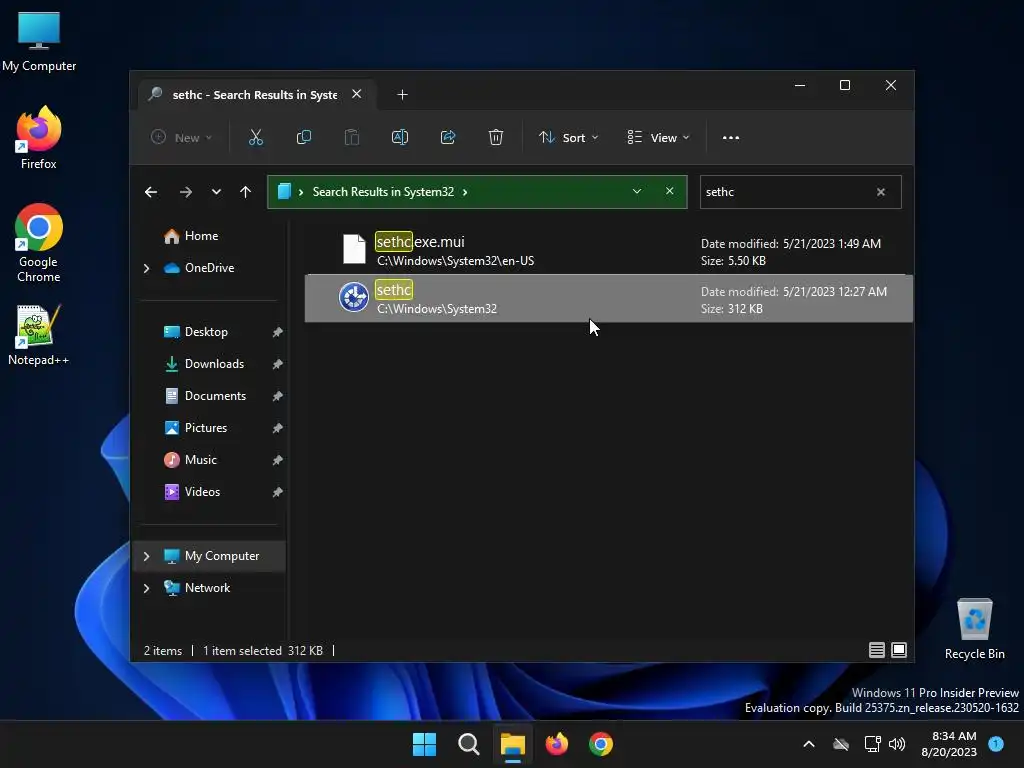1024x768 pixels.
Task: Open OneDrive in the navigation pane
Action: pyautogui.click(x=209, y=268)
